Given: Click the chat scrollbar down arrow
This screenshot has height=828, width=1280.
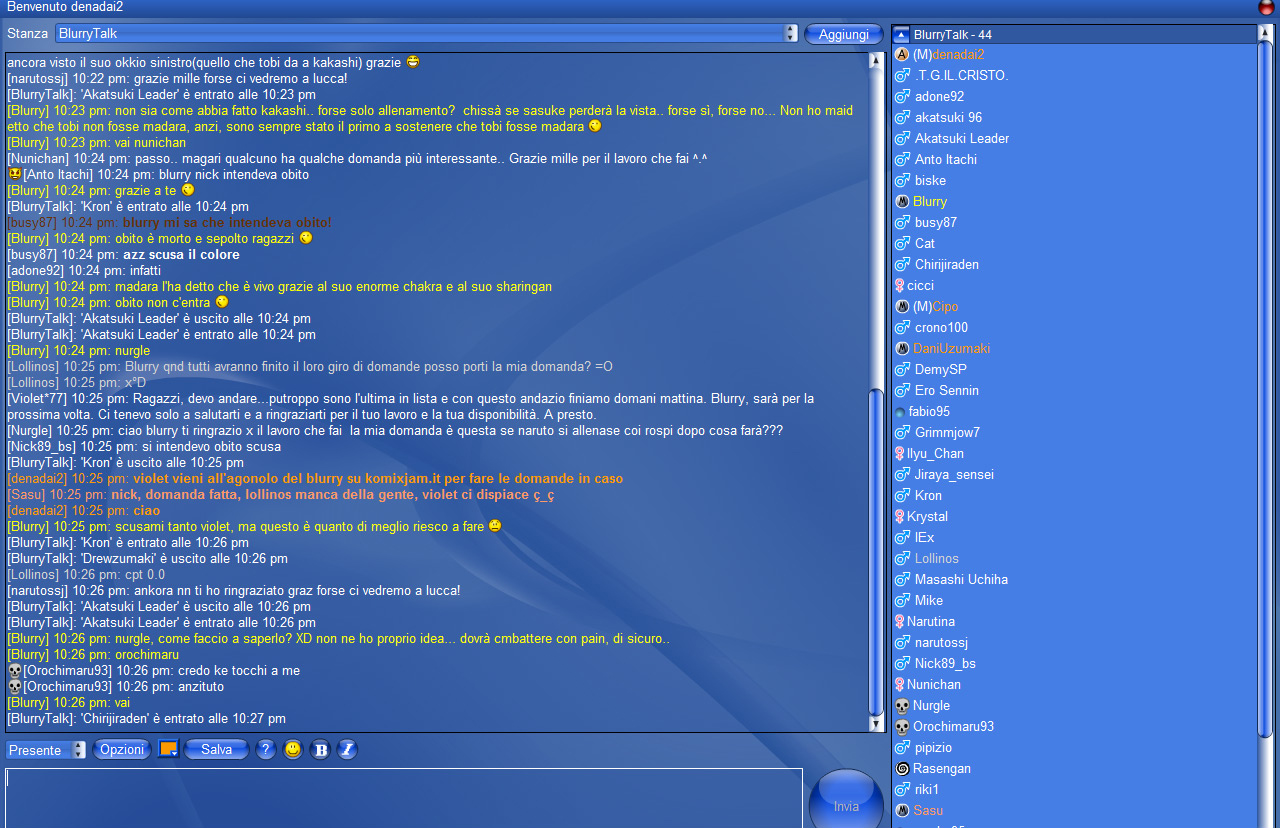Looking at the screenshot, I should 877,724.
